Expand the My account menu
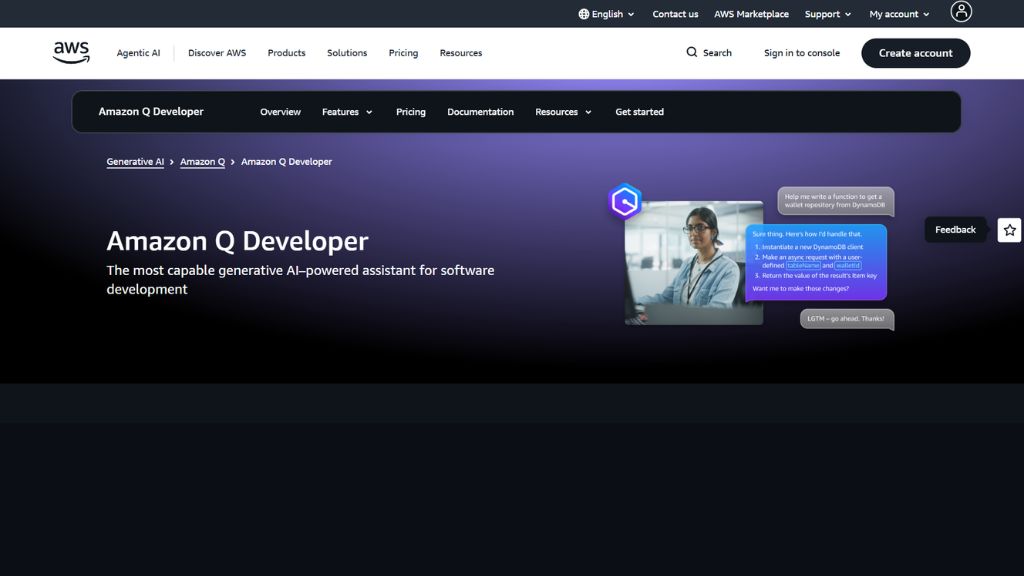The height and width of the screenshot is (576, 1024). [899, 14]
